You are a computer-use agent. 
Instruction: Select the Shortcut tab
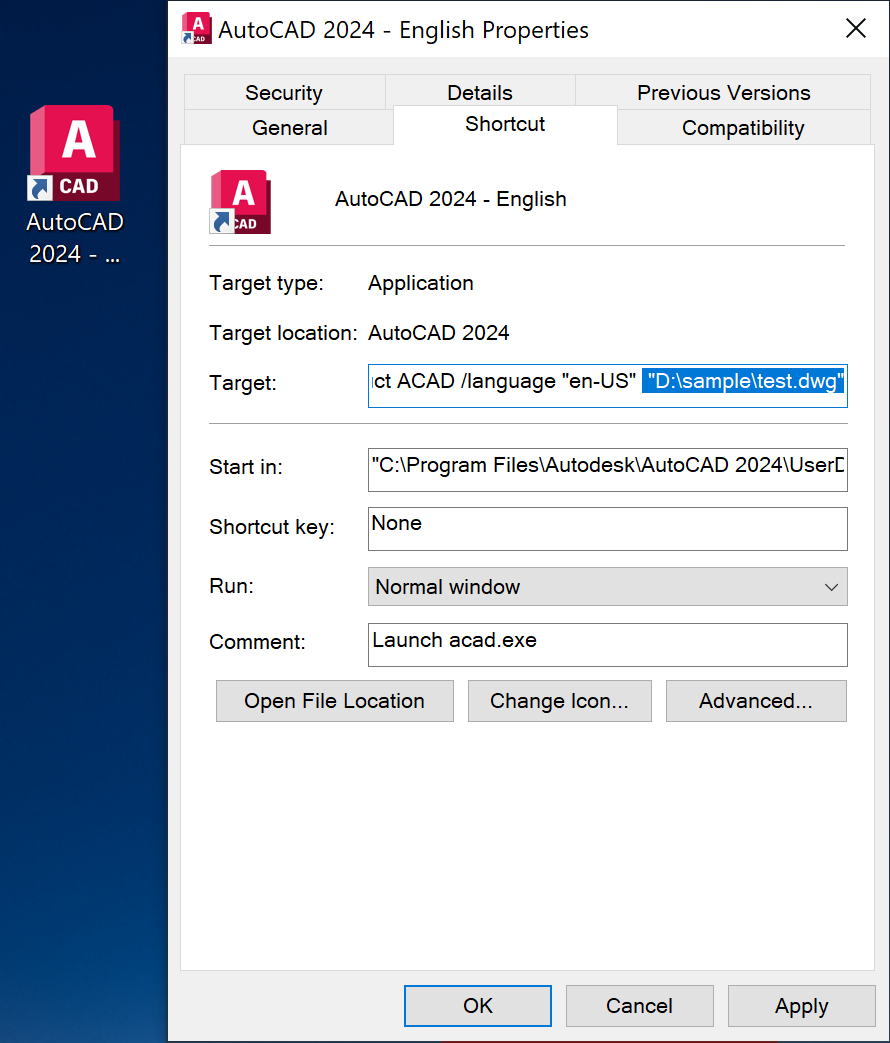(x=505, y=125)
